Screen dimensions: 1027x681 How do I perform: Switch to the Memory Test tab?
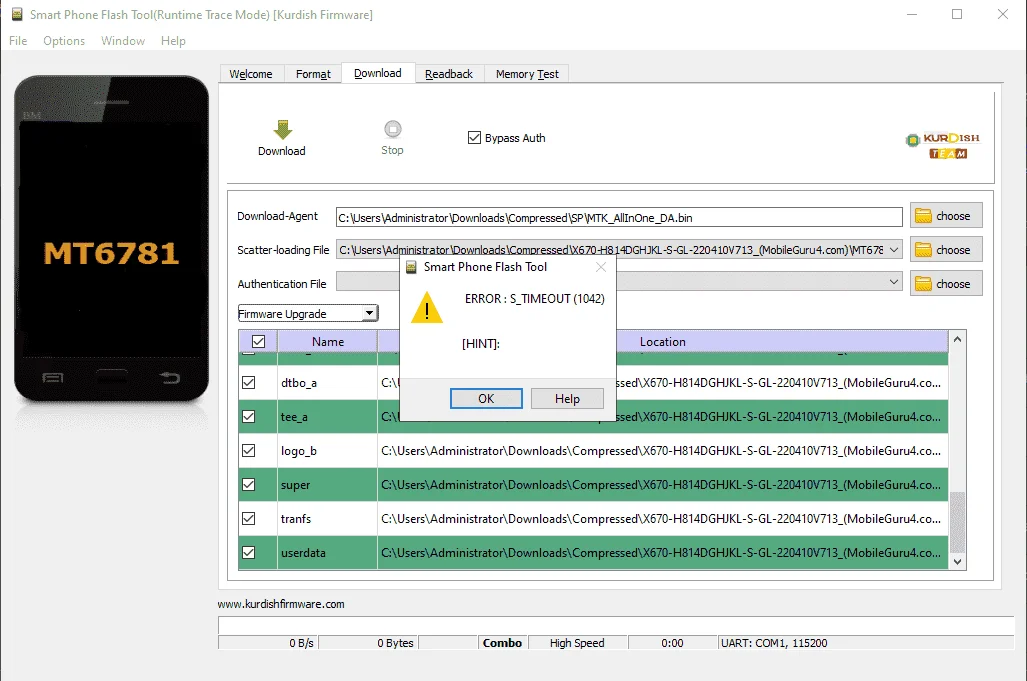coord(527,74)
